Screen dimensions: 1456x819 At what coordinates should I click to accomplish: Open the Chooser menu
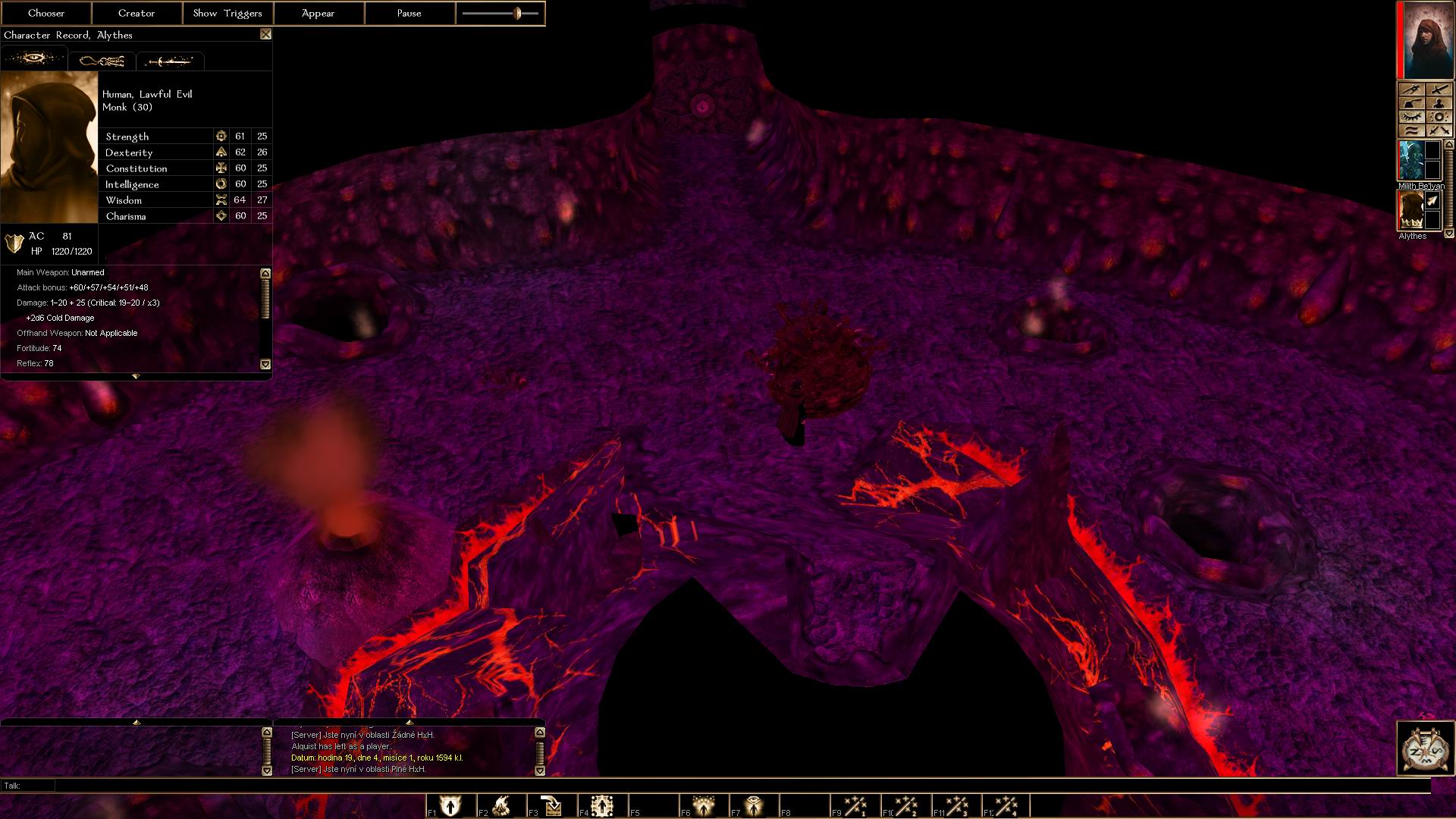46,13
